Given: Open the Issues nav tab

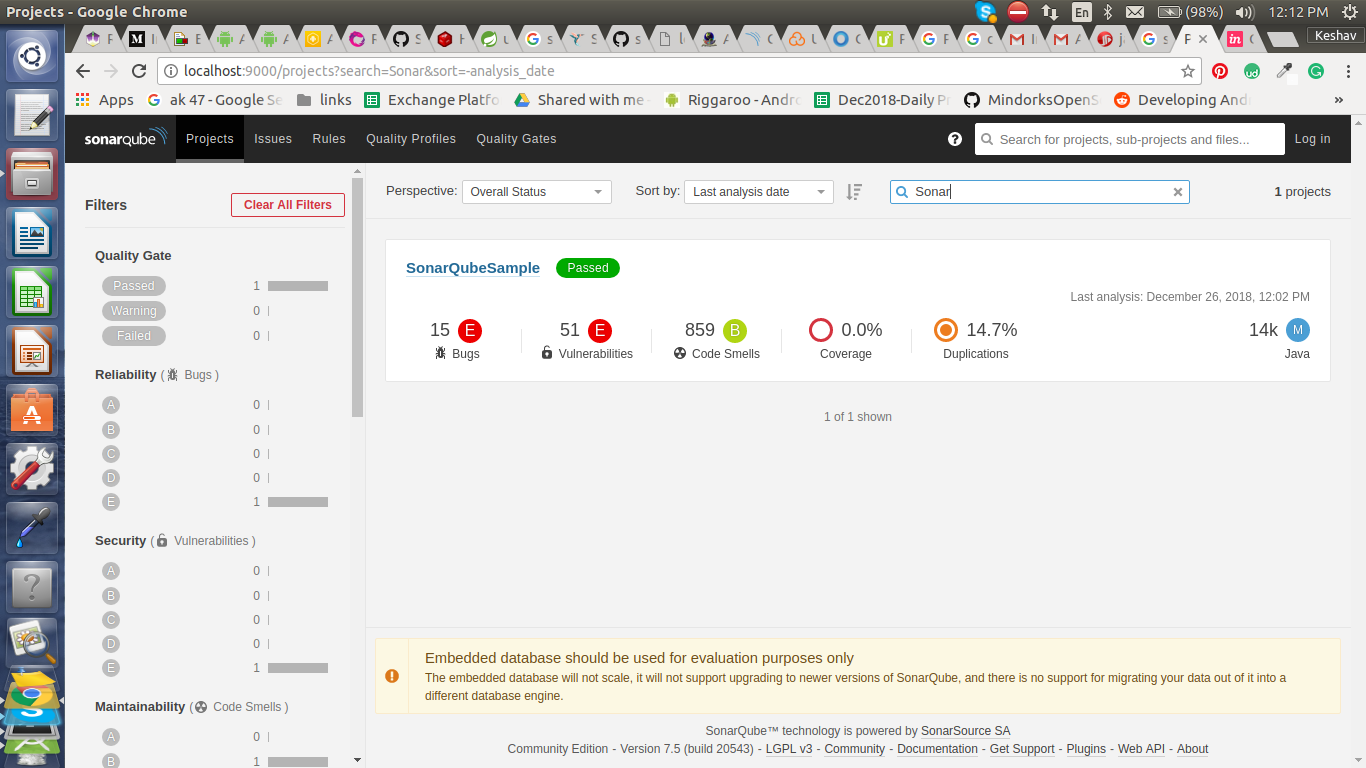Looking at the screenshot, I should (x=273, y=139).
